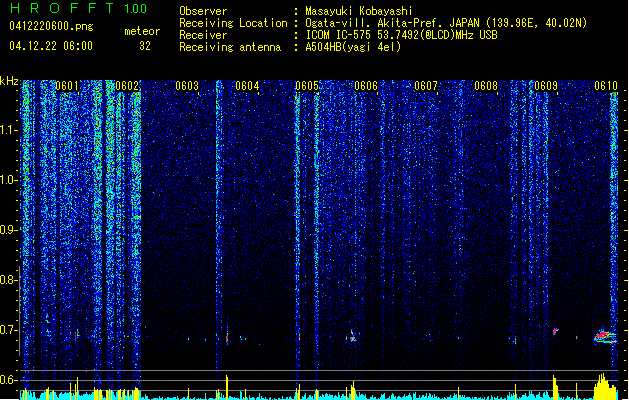
Task: Click the red meteor echo just after 0609
Action: point(555,331)
